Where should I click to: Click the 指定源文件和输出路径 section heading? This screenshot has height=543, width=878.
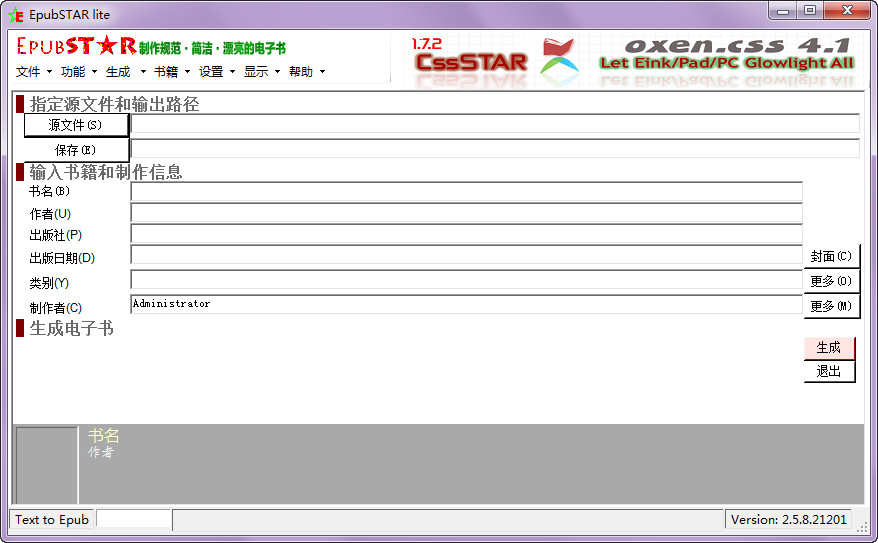coord(114,104)
